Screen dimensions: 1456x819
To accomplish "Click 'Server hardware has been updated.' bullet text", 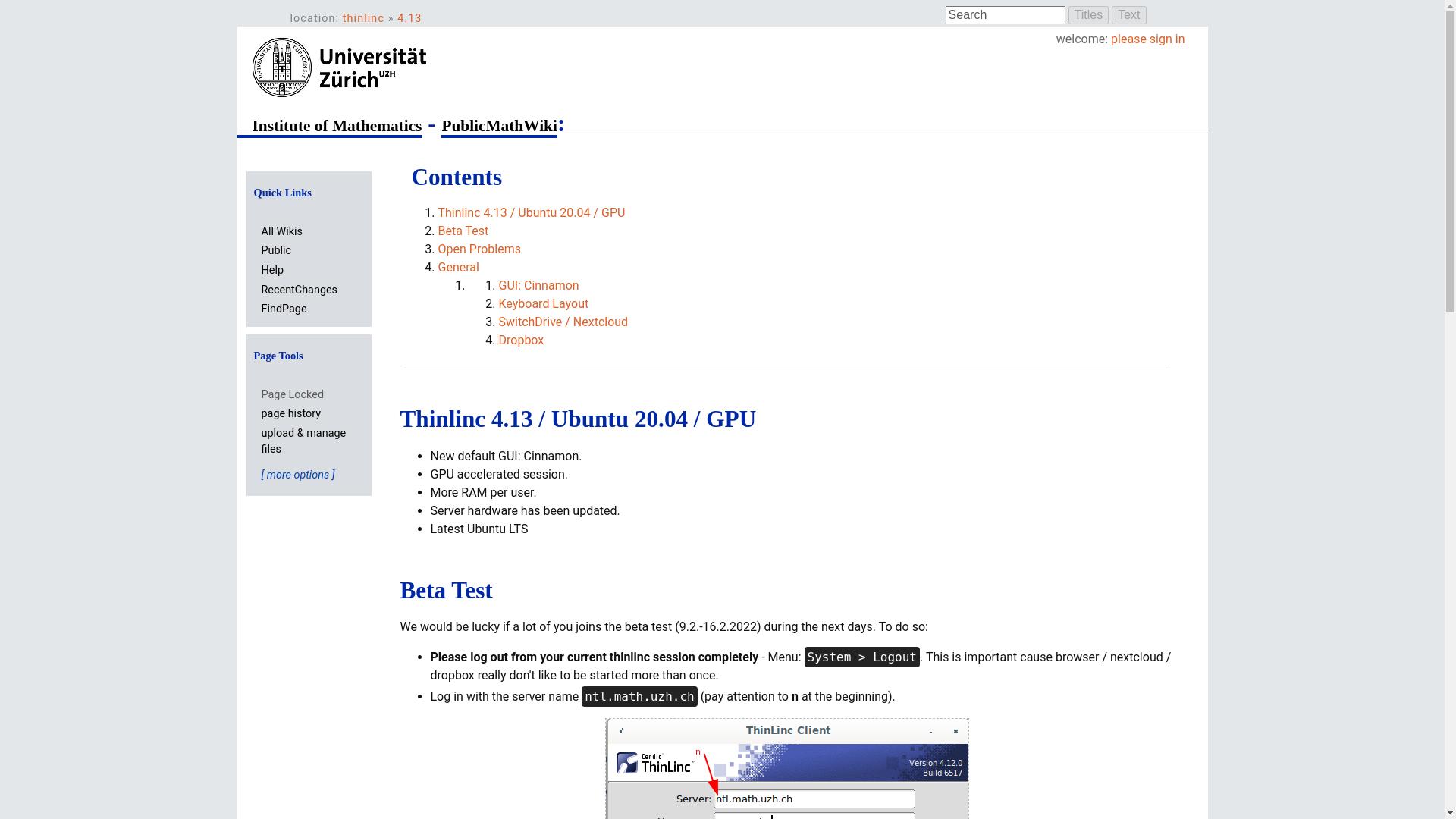I will [x=525, y=511].
